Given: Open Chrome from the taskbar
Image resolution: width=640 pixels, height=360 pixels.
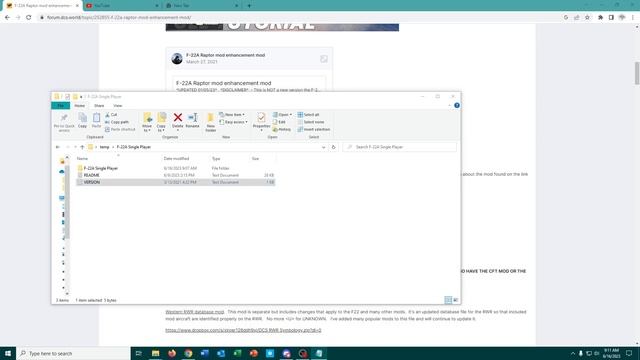Looking at the screenshot, I should coord(188,353).
